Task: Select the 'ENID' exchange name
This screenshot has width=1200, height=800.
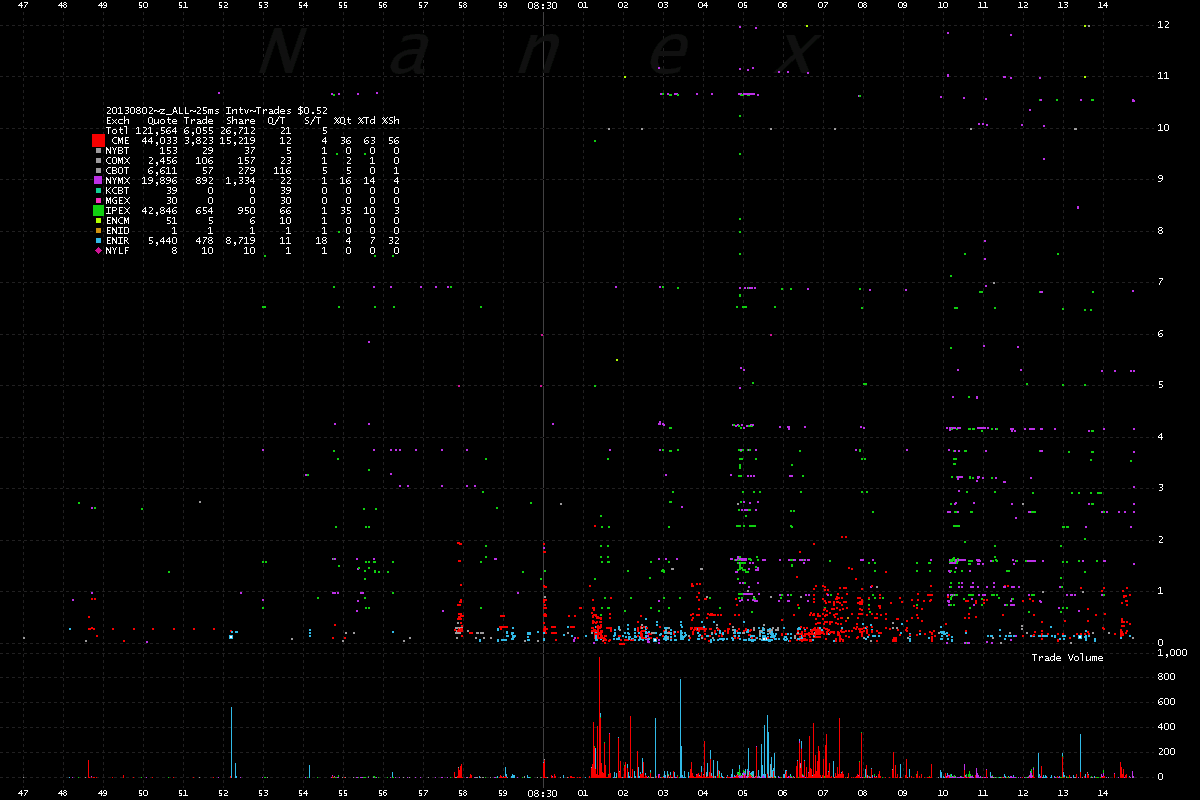Action: click(x=118, y=230)
